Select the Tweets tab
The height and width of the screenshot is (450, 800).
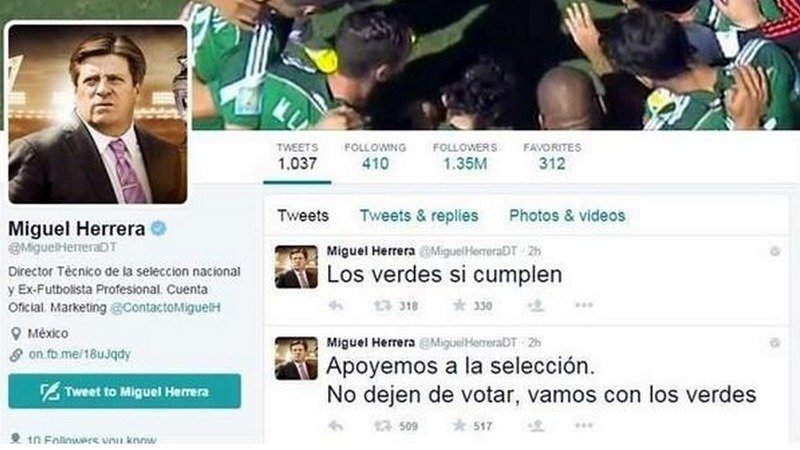point(303,216)
